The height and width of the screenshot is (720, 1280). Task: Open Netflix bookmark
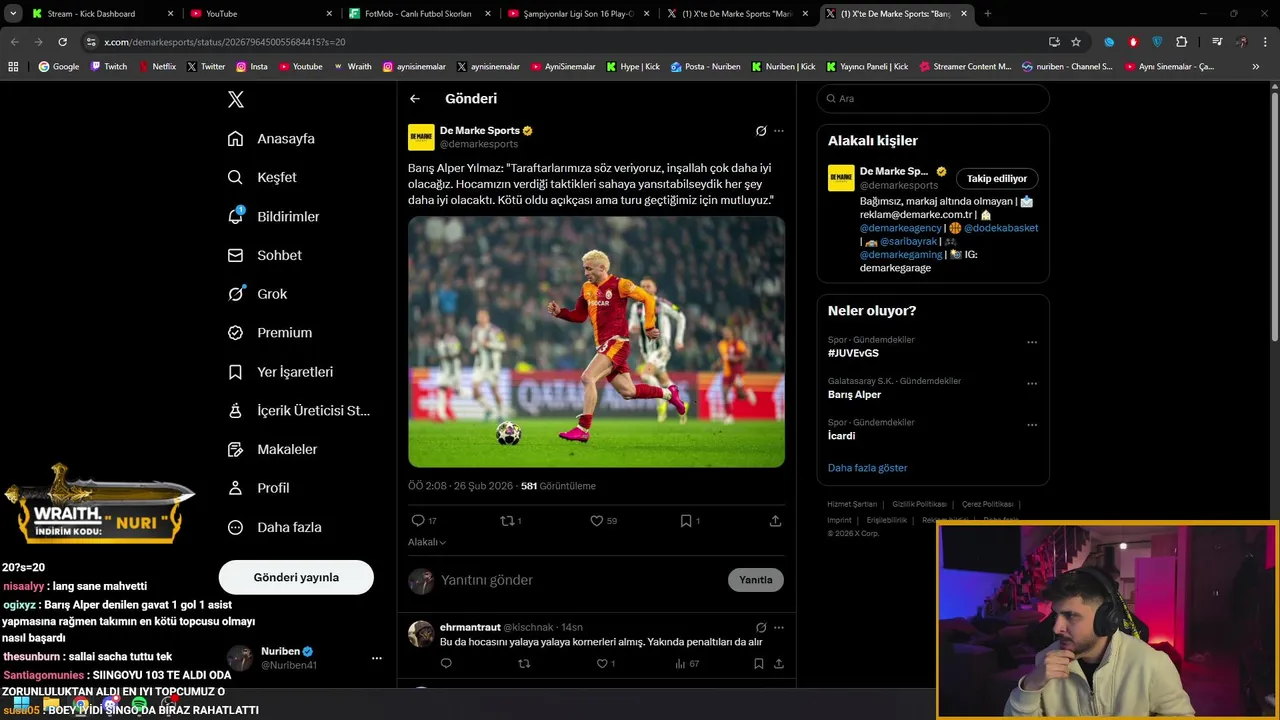[x=156, y=67]
